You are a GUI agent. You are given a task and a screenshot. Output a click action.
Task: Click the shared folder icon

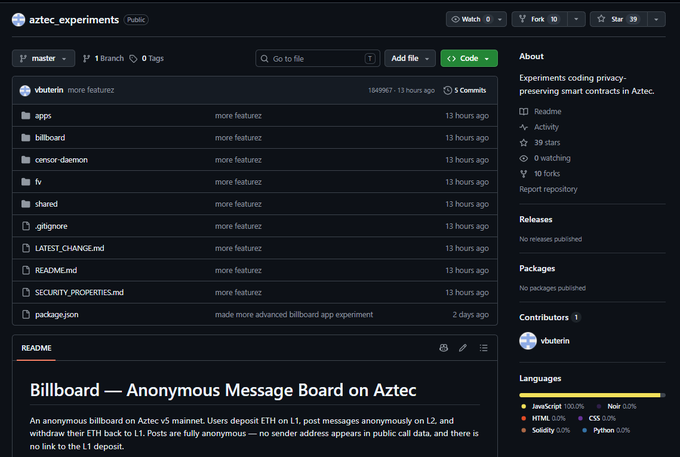26,204
